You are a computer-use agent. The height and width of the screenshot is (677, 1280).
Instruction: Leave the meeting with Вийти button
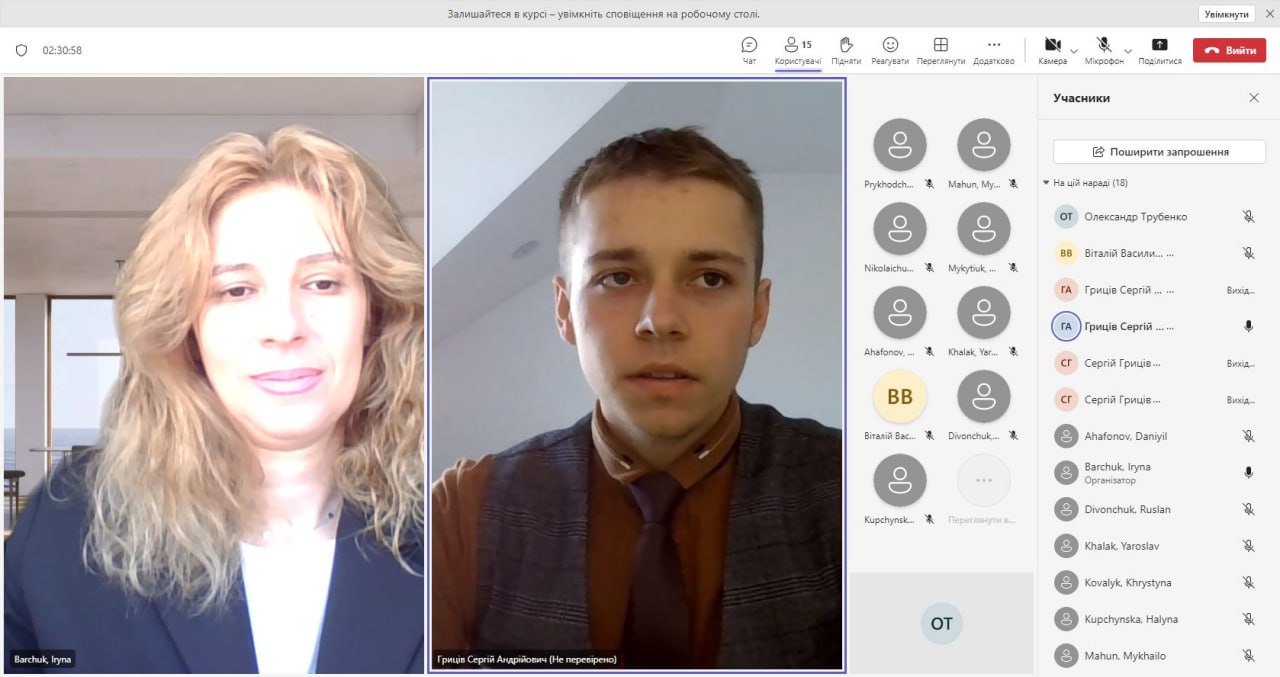(1229, 50)
